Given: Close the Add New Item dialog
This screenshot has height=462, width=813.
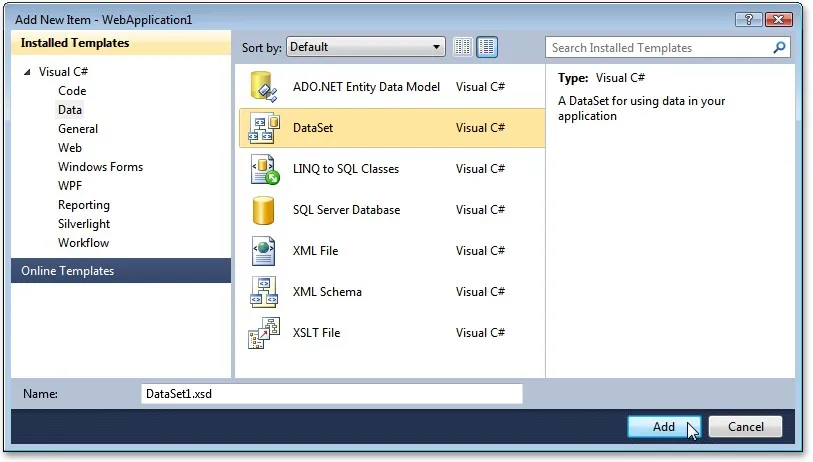Looking at the screenshot, I should 778,20.
